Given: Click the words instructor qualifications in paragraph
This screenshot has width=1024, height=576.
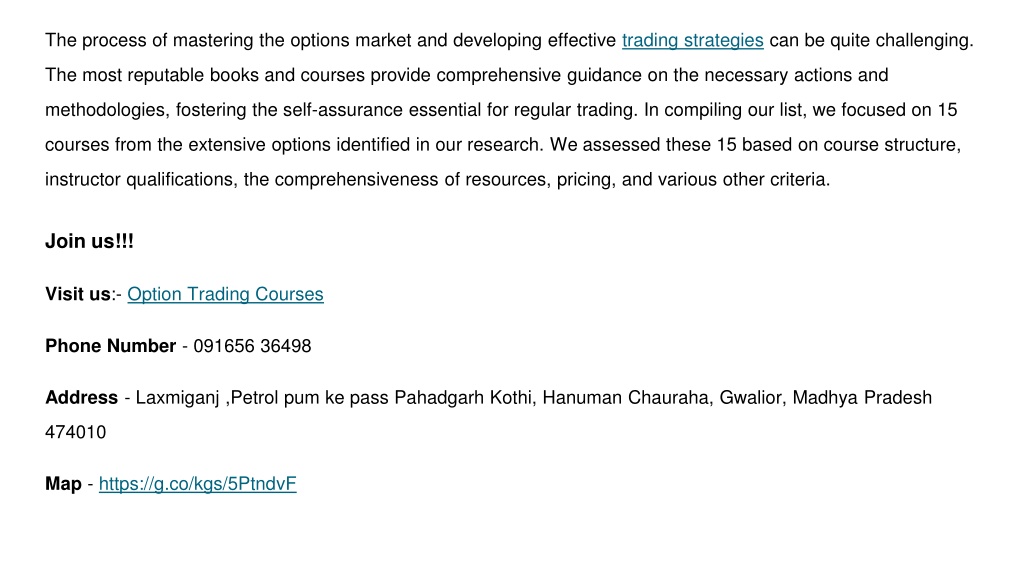Looking at the screenshot, I should 140,180.
